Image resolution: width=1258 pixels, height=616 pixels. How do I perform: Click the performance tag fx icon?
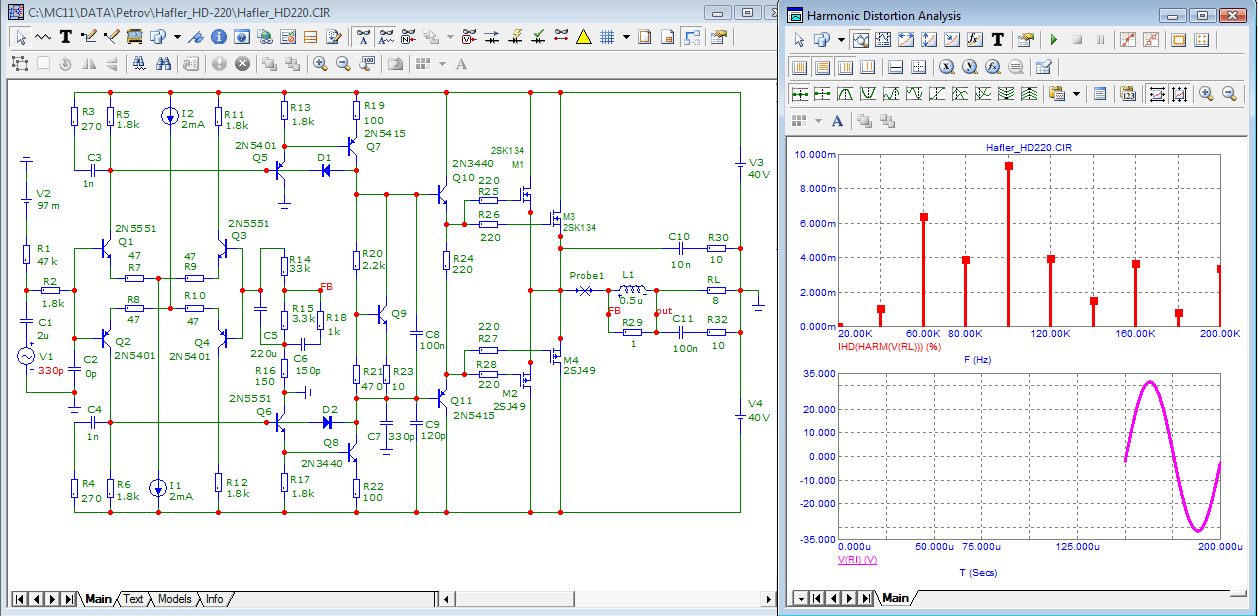(975, 40)
